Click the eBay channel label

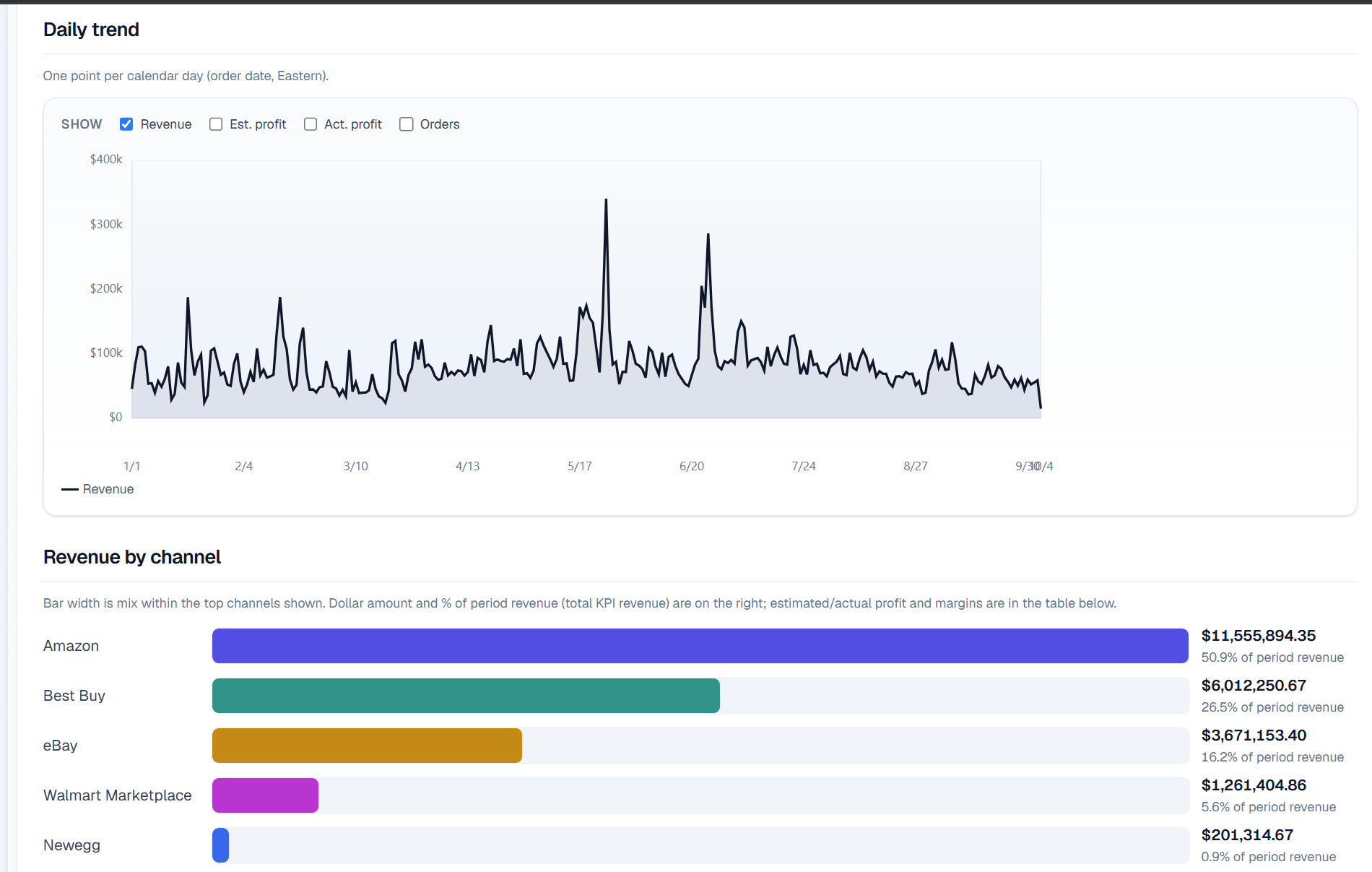[60, 746]
